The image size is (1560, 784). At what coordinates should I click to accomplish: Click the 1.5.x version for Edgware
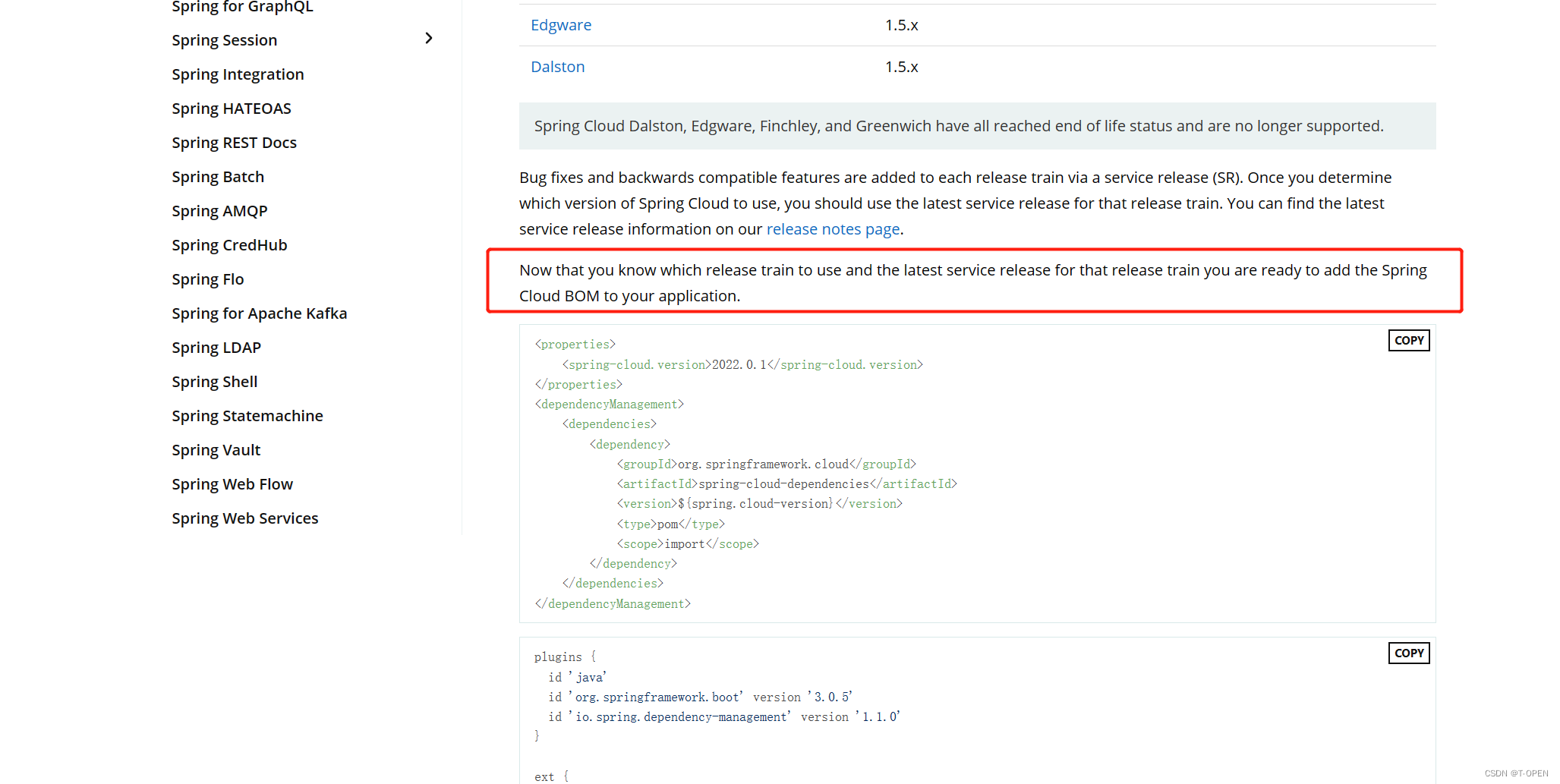point(902,25)
